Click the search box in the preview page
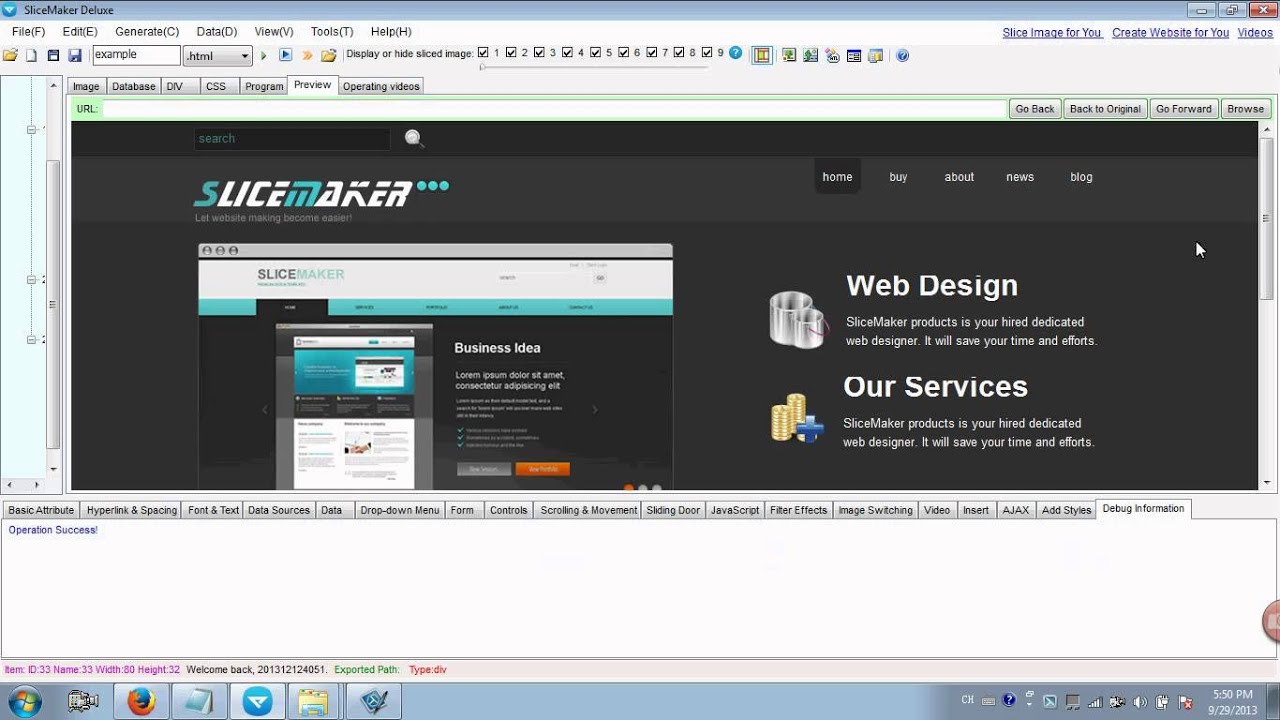 point(292,139)
